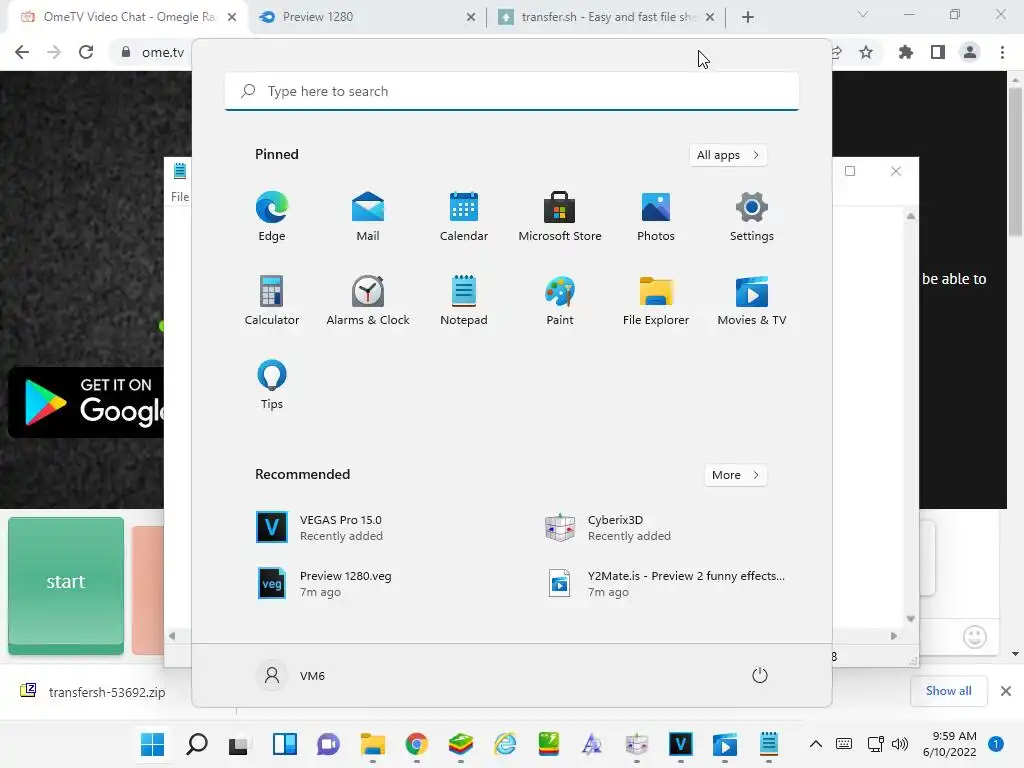Switch to VEGAS Pro on taskbar
Viewport: 1024px width, 768px height.
click(x=680, y=744)
